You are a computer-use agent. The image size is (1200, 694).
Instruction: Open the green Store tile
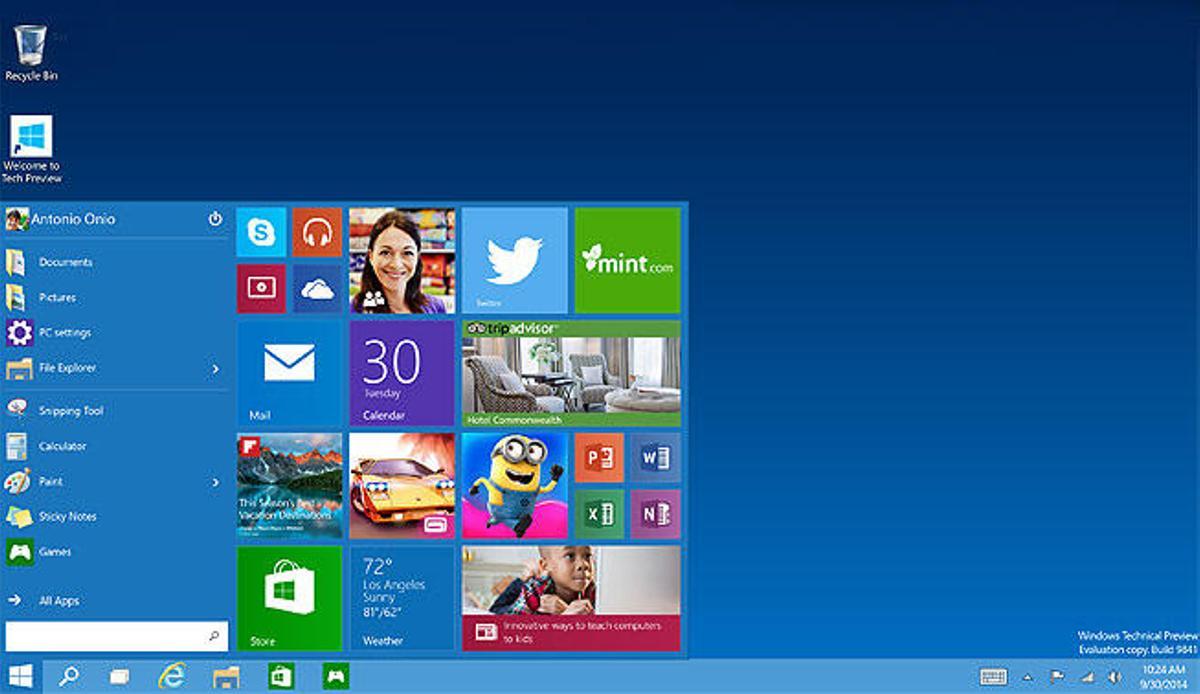click(x=289, y=598)
